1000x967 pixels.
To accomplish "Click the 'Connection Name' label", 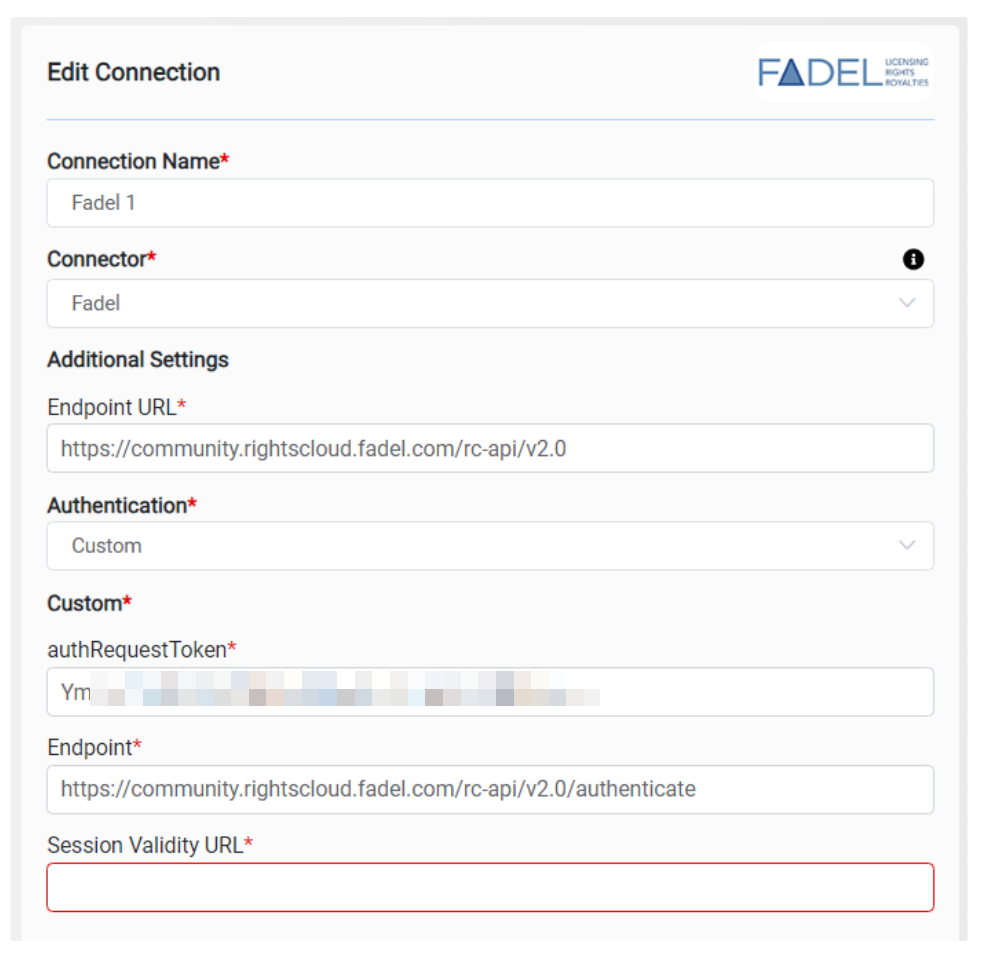I will click(x=133, y=162).
